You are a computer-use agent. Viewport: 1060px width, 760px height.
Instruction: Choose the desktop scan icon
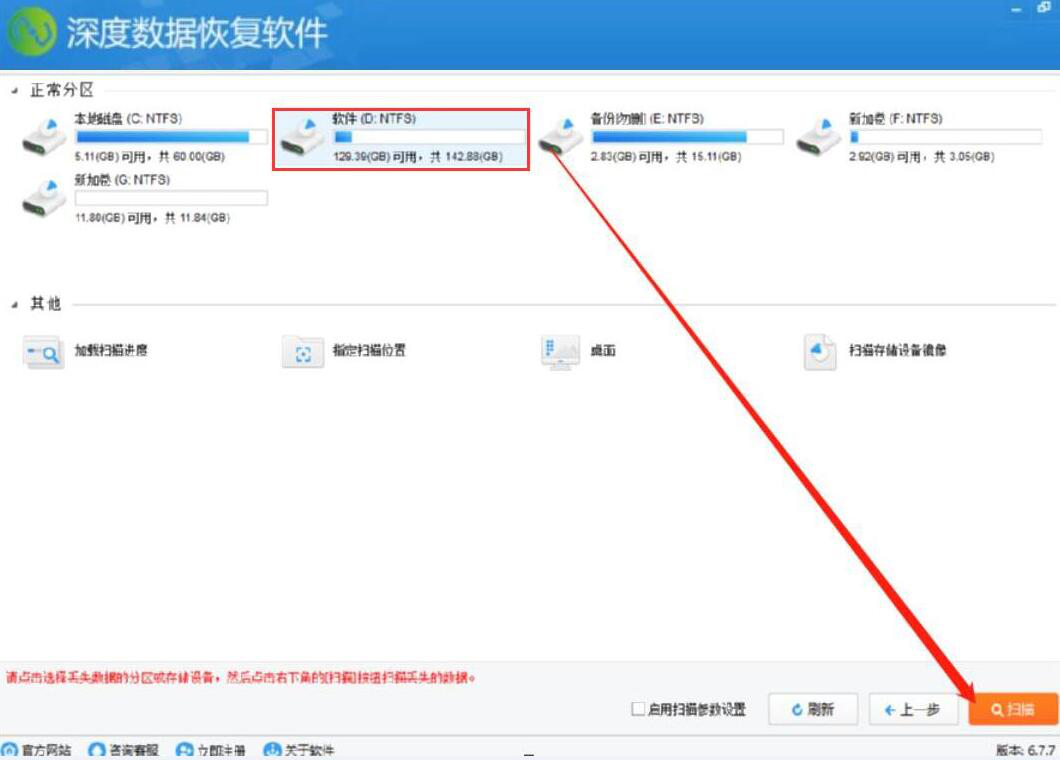tap(560, 351)
